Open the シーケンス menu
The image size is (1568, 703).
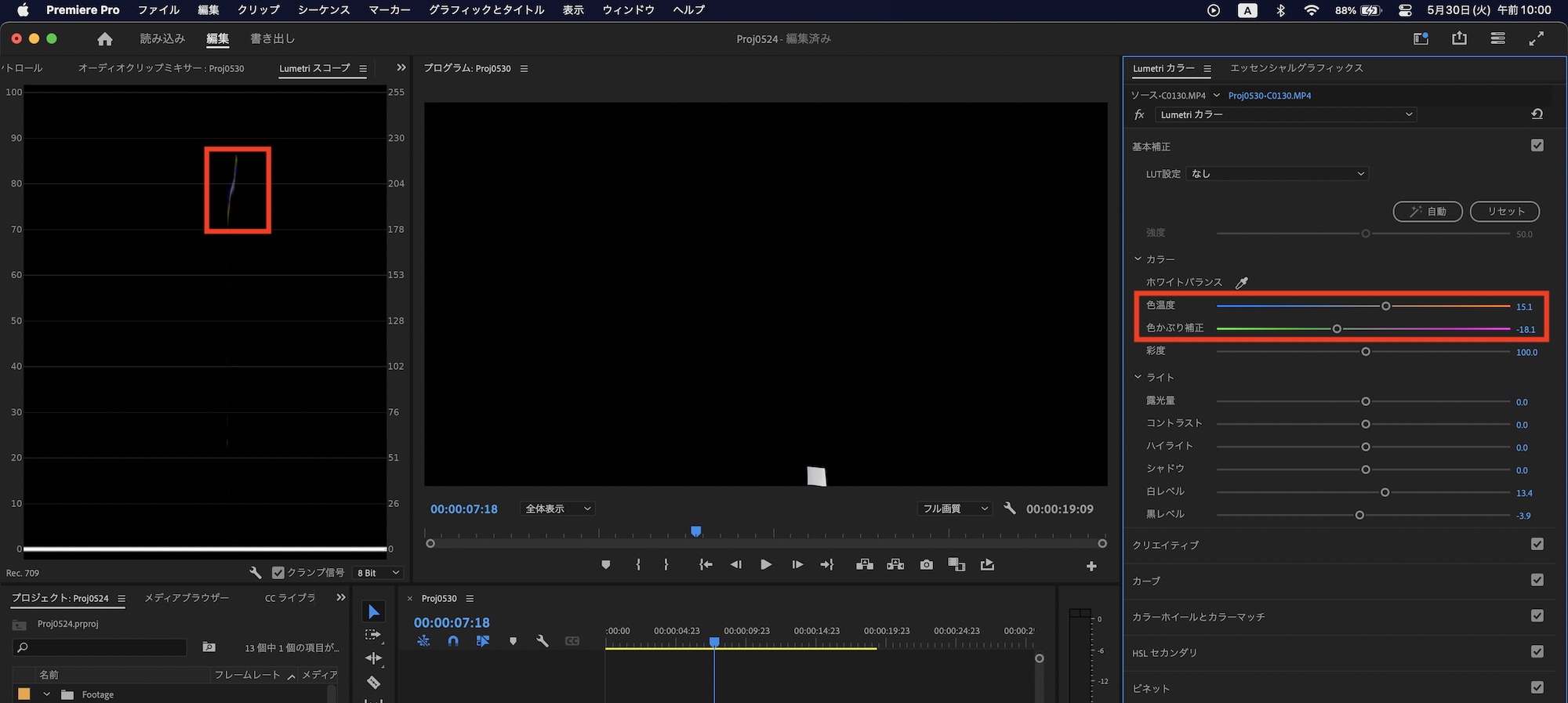[324, 10]
